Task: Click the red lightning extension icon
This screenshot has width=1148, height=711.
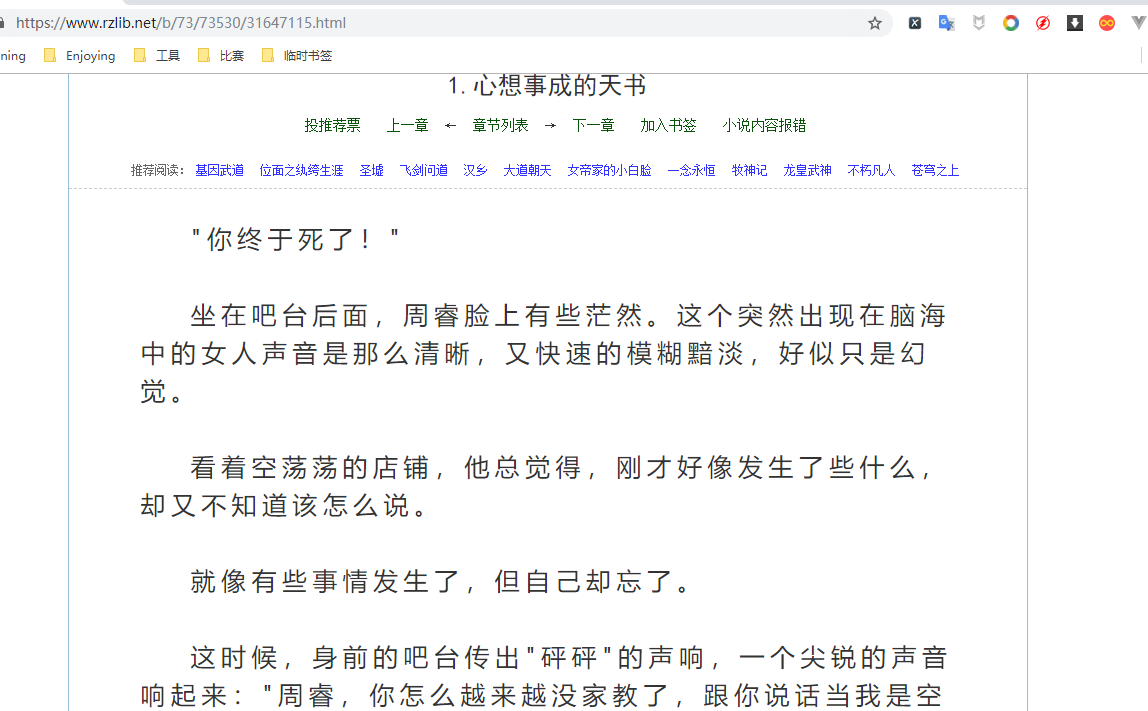Action: tap(1042, 23)
